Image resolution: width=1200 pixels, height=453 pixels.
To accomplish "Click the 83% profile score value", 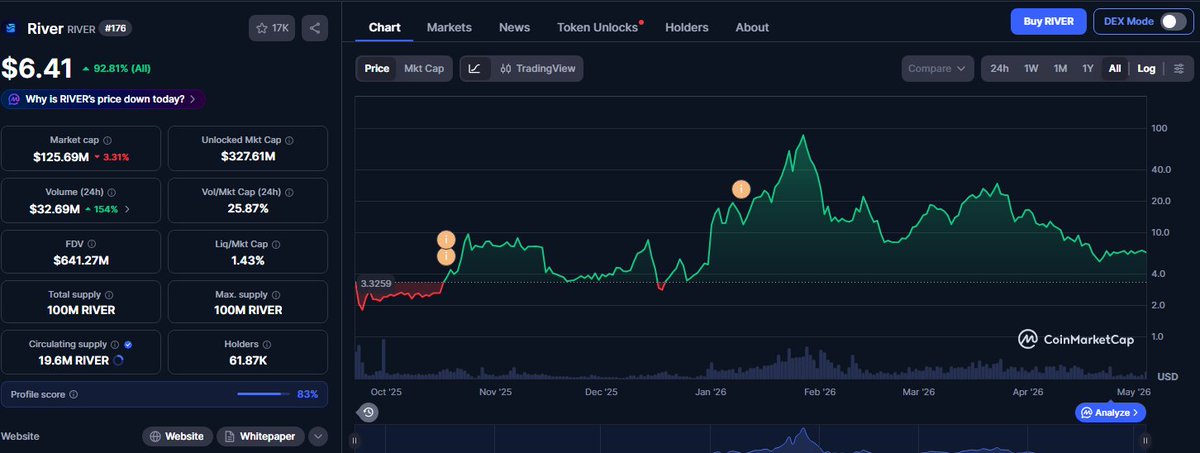I will (308, 394).
